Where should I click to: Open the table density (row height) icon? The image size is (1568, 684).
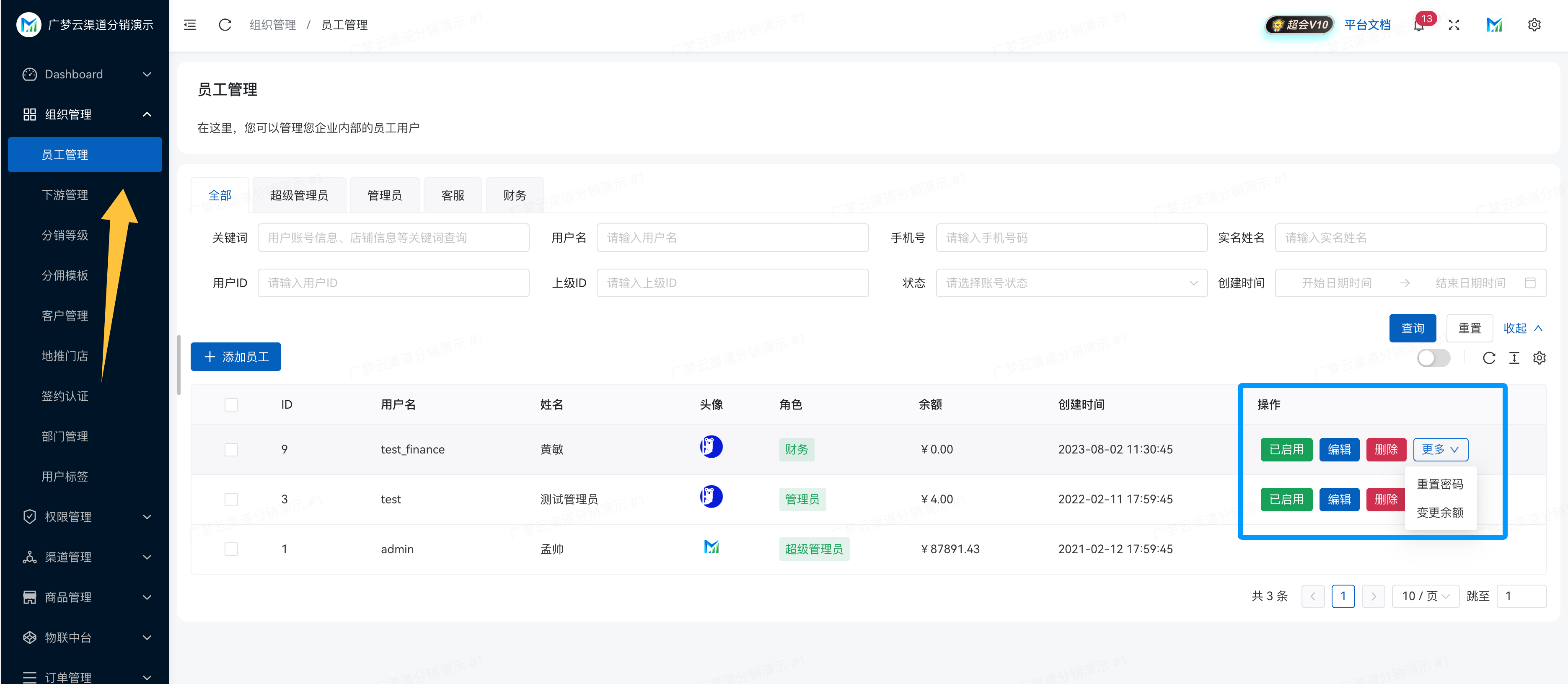click(1514, 358)
